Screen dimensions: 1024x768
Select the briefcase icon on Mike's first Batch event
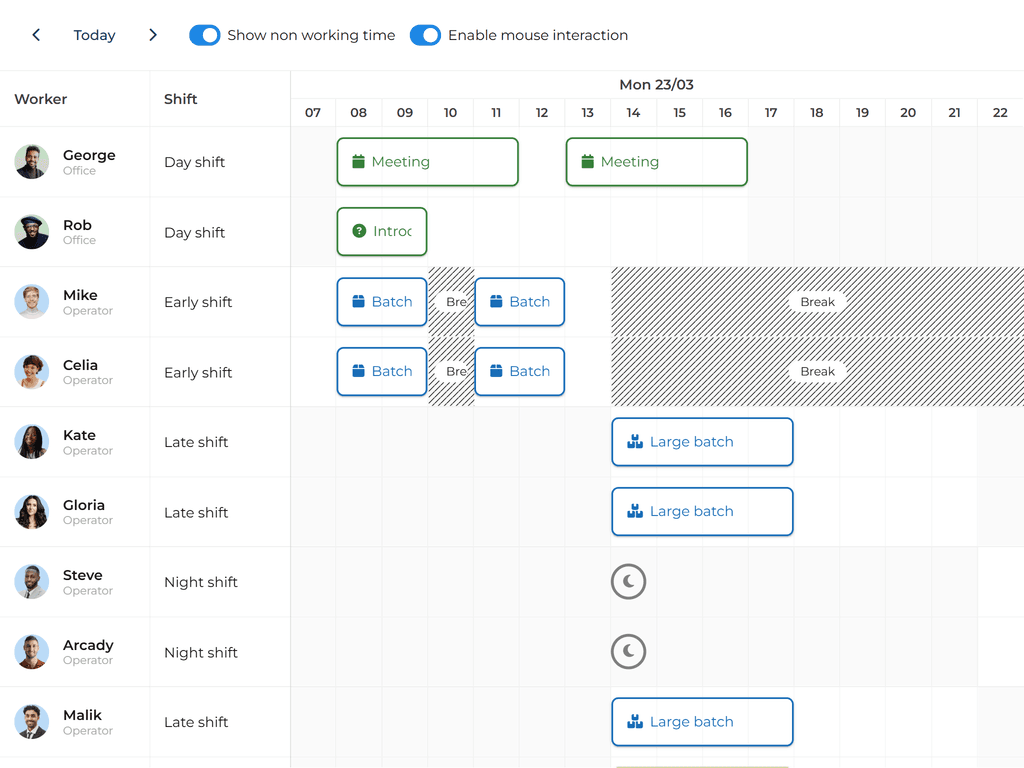click(x=360, y=301)
